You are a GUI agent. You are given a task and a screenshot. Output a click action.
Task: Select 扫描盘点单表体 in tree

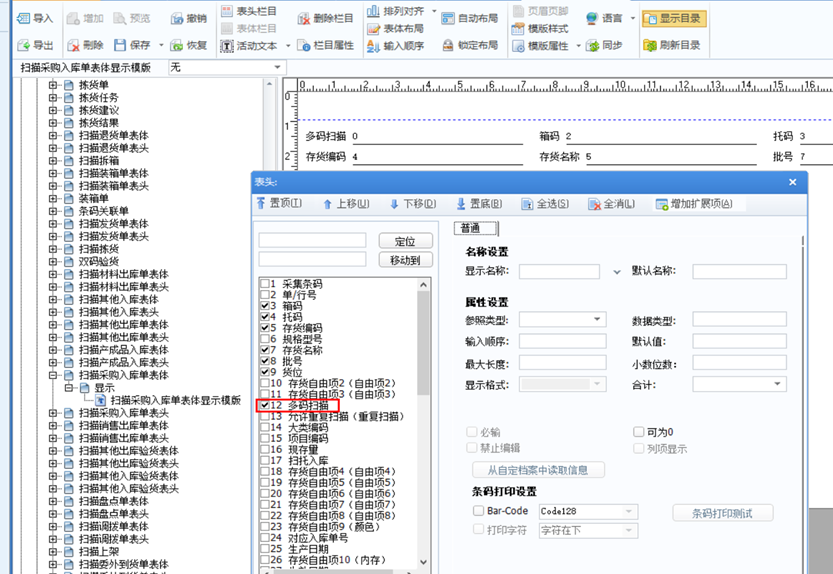(x=114, y=502)
